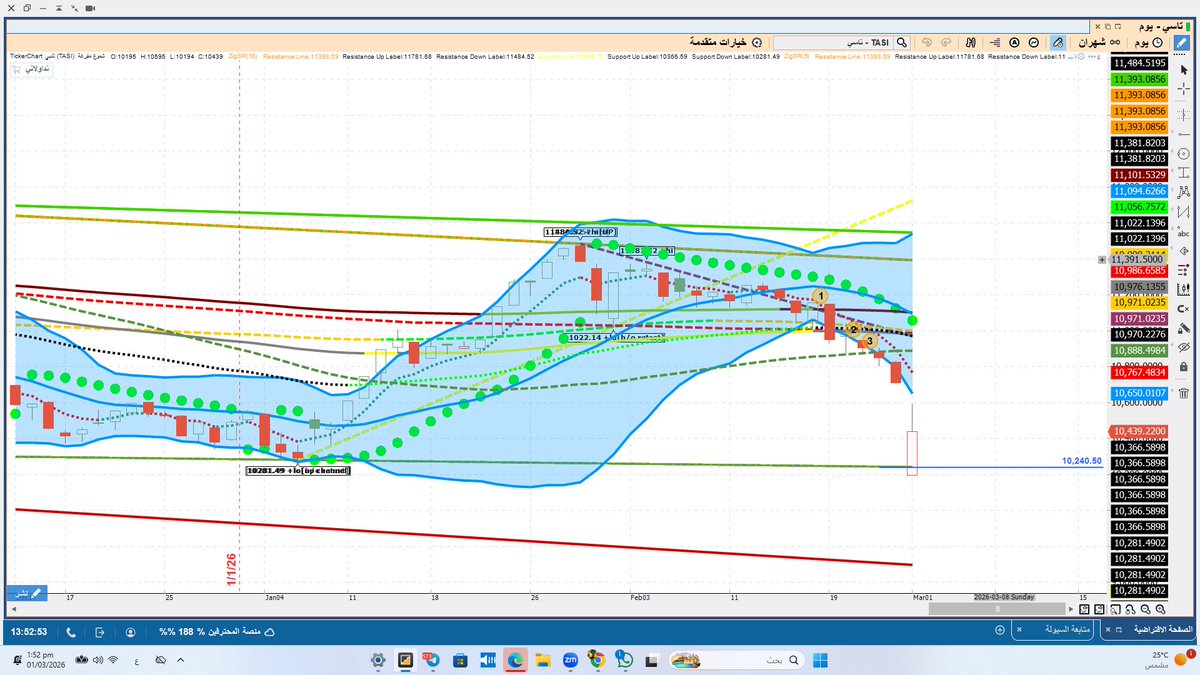Open user profile icon in status bar

point(131,632)
